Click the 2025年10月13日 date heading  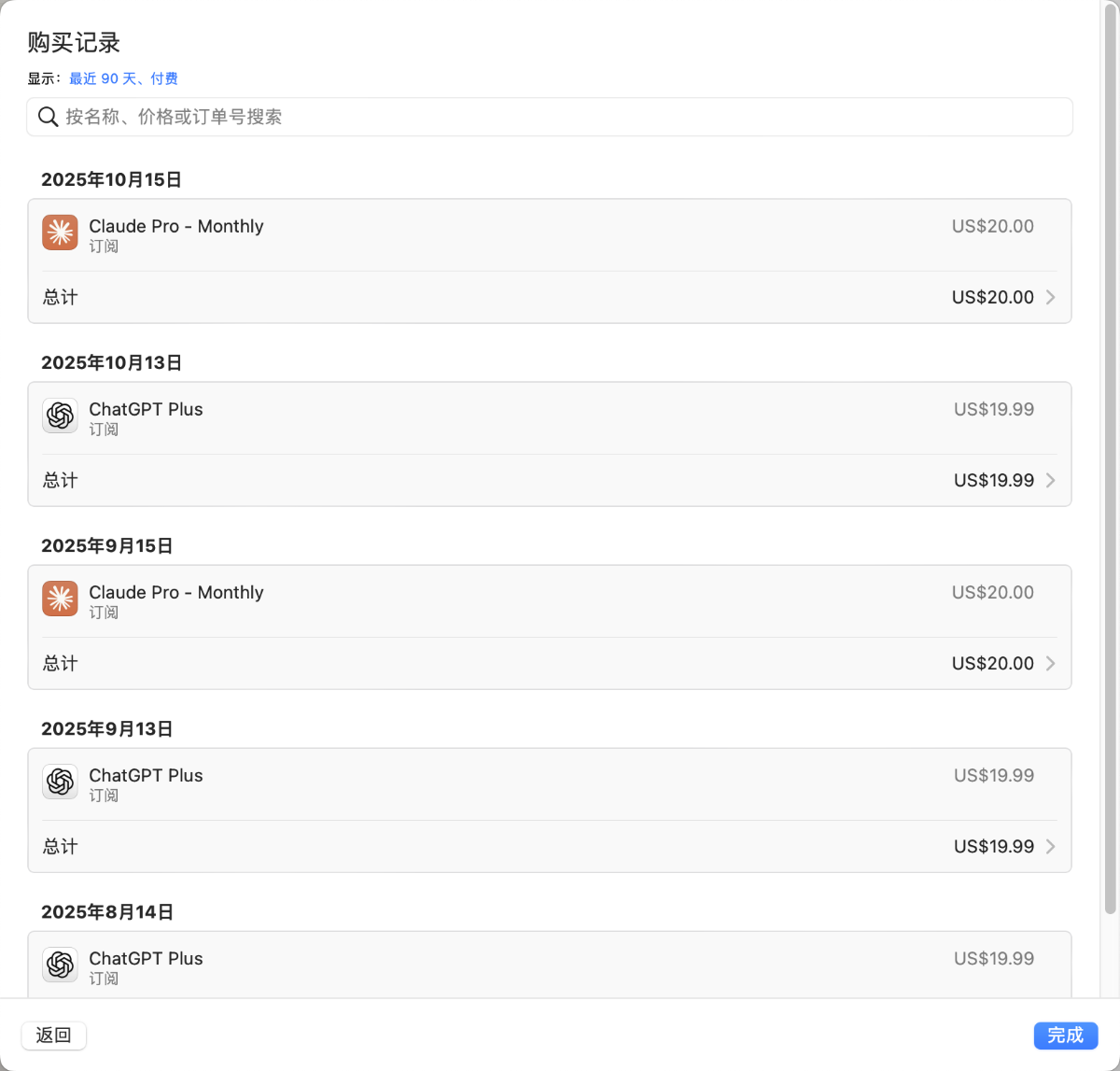pos(111,362)
